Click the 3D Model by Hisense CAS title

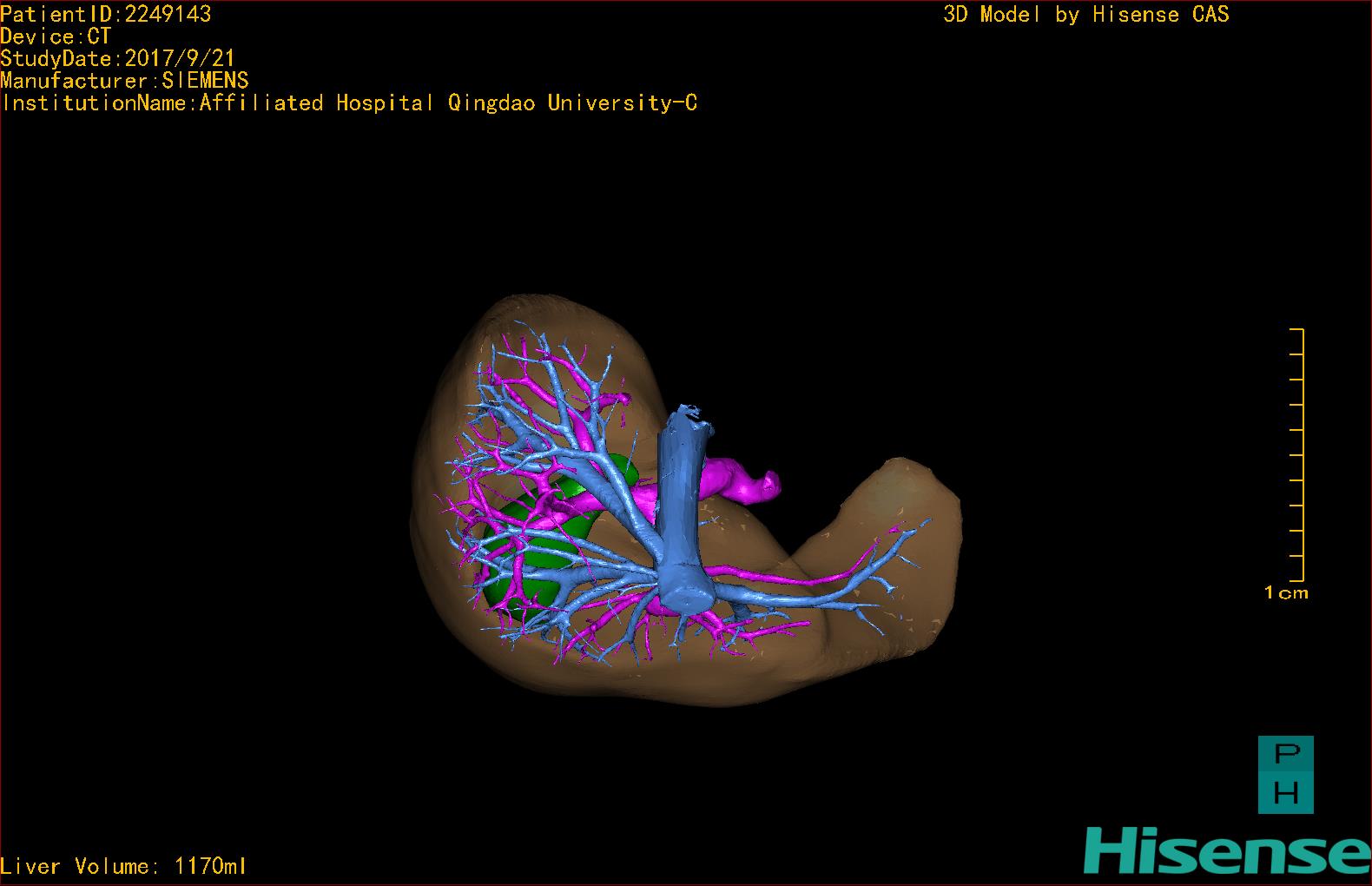[1086, 15]
